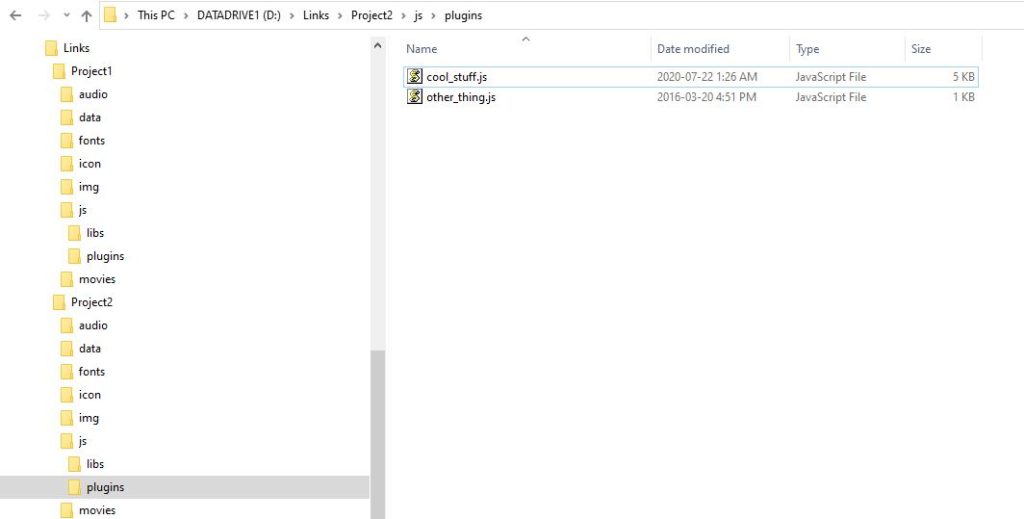Click the Back navigation arrow

[x=15, y=16]
